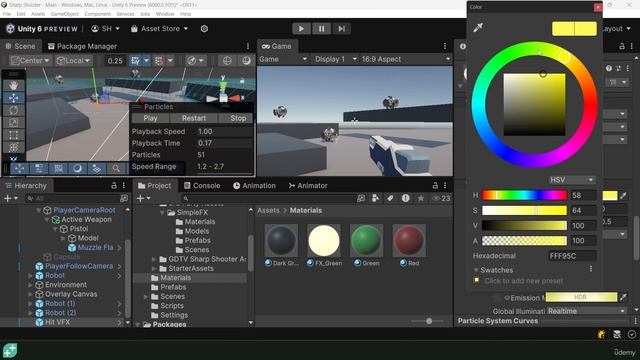Open the GameObject menu
Image resolution: width=640 pixels, height=360 pixels.
point(64,14)
